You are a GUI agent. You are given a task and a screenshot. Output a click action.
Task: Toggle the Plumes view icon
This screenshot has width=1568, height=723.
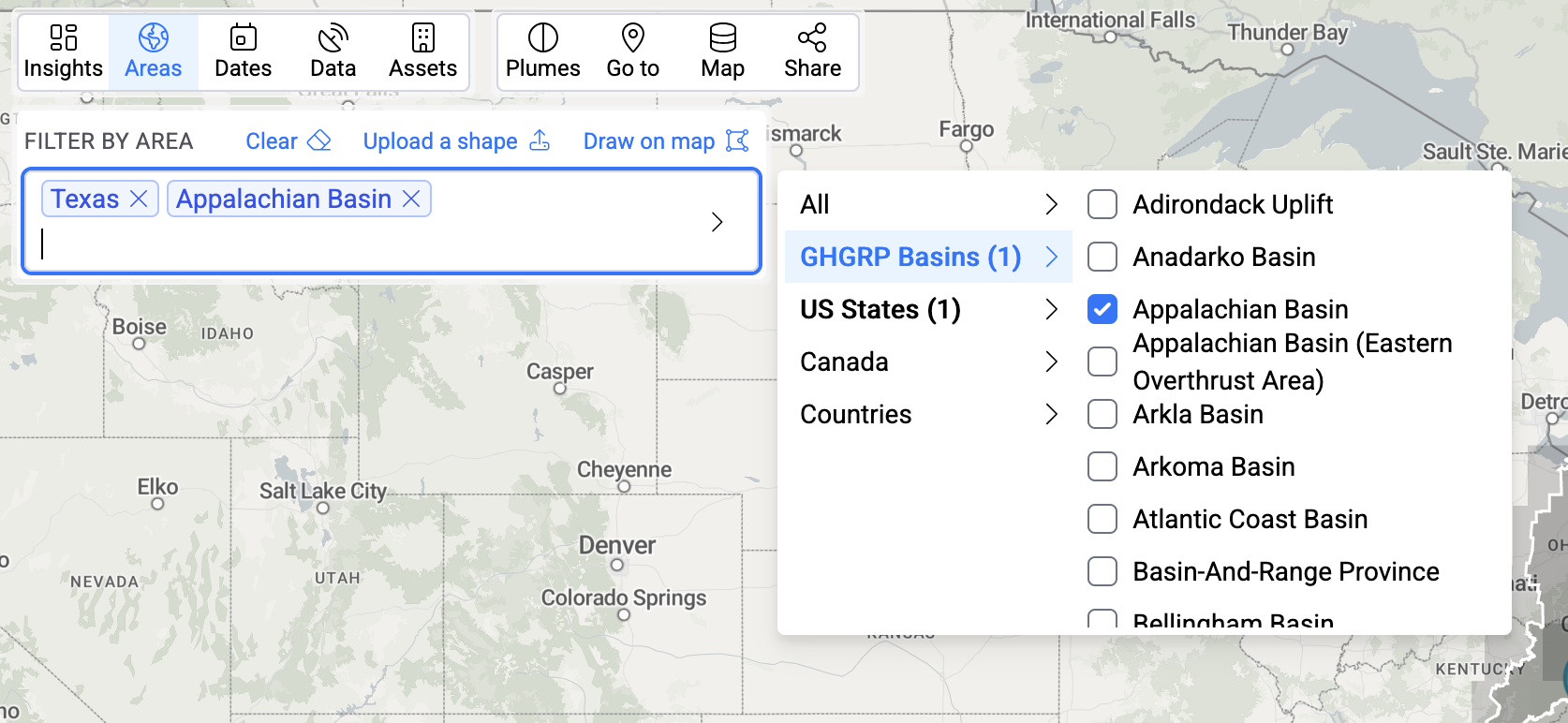click(542, 38)
